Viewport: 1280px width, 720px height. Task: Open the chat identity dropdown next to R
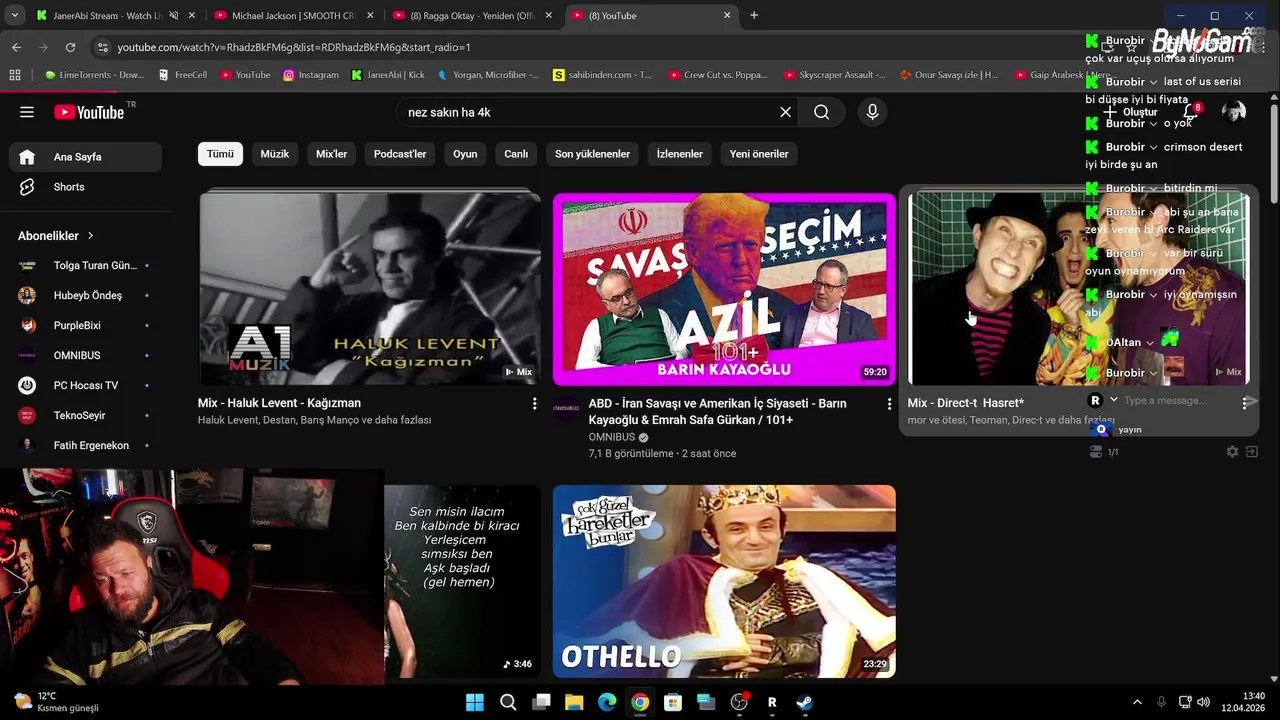1114,400
